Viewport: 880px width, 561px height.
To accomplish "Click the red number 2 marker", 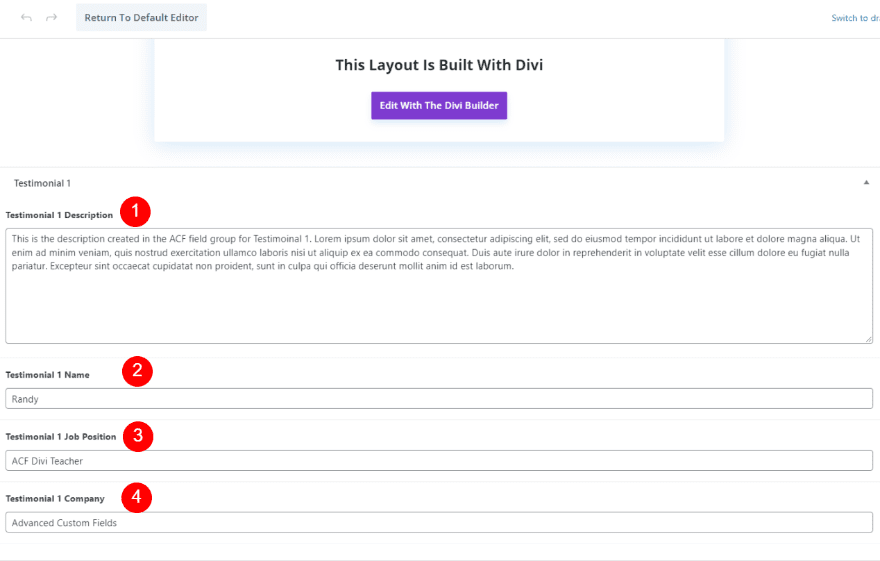I will [x=137, y=372].
